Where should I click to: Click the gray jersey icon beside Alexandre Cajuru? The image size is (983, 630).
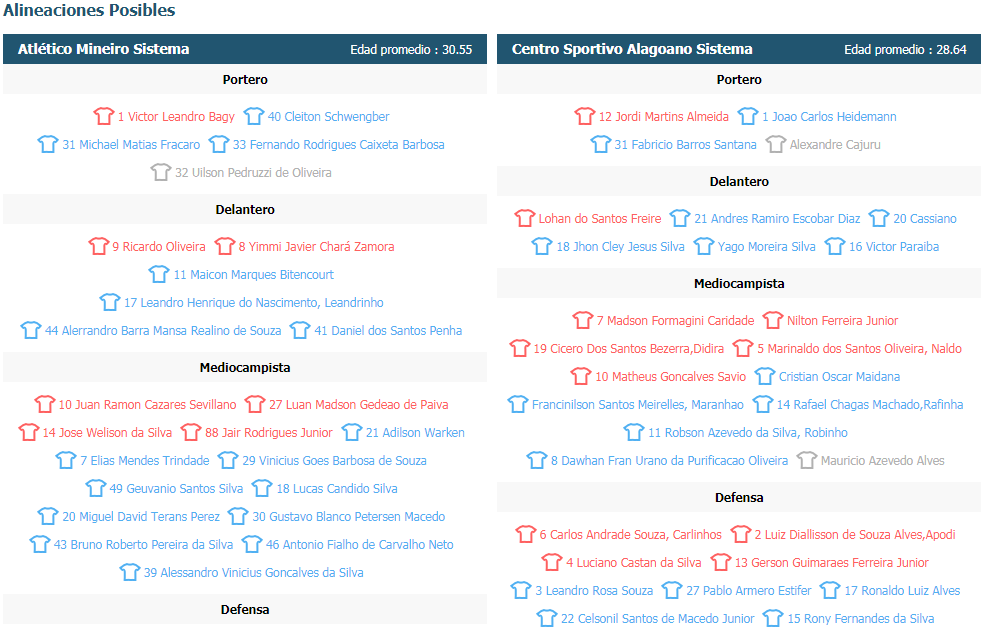coord(775,144)
